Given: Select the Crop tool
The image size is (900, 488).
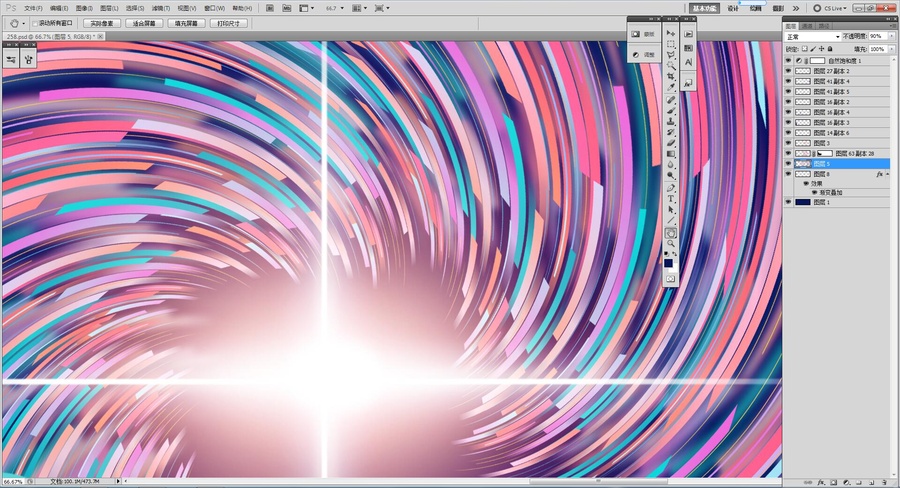Looking at the screenshot, I should pyautogui.click(x=670, y=76).
